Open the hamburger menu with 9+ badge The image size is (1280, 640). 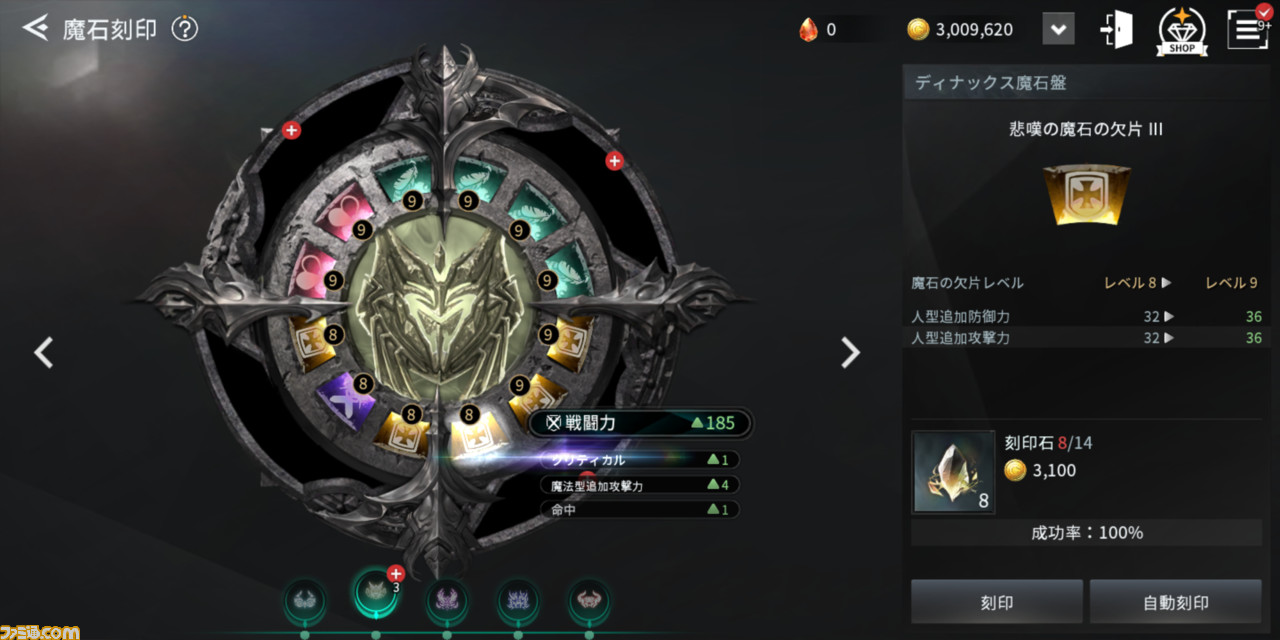(x=1248, y=29)
